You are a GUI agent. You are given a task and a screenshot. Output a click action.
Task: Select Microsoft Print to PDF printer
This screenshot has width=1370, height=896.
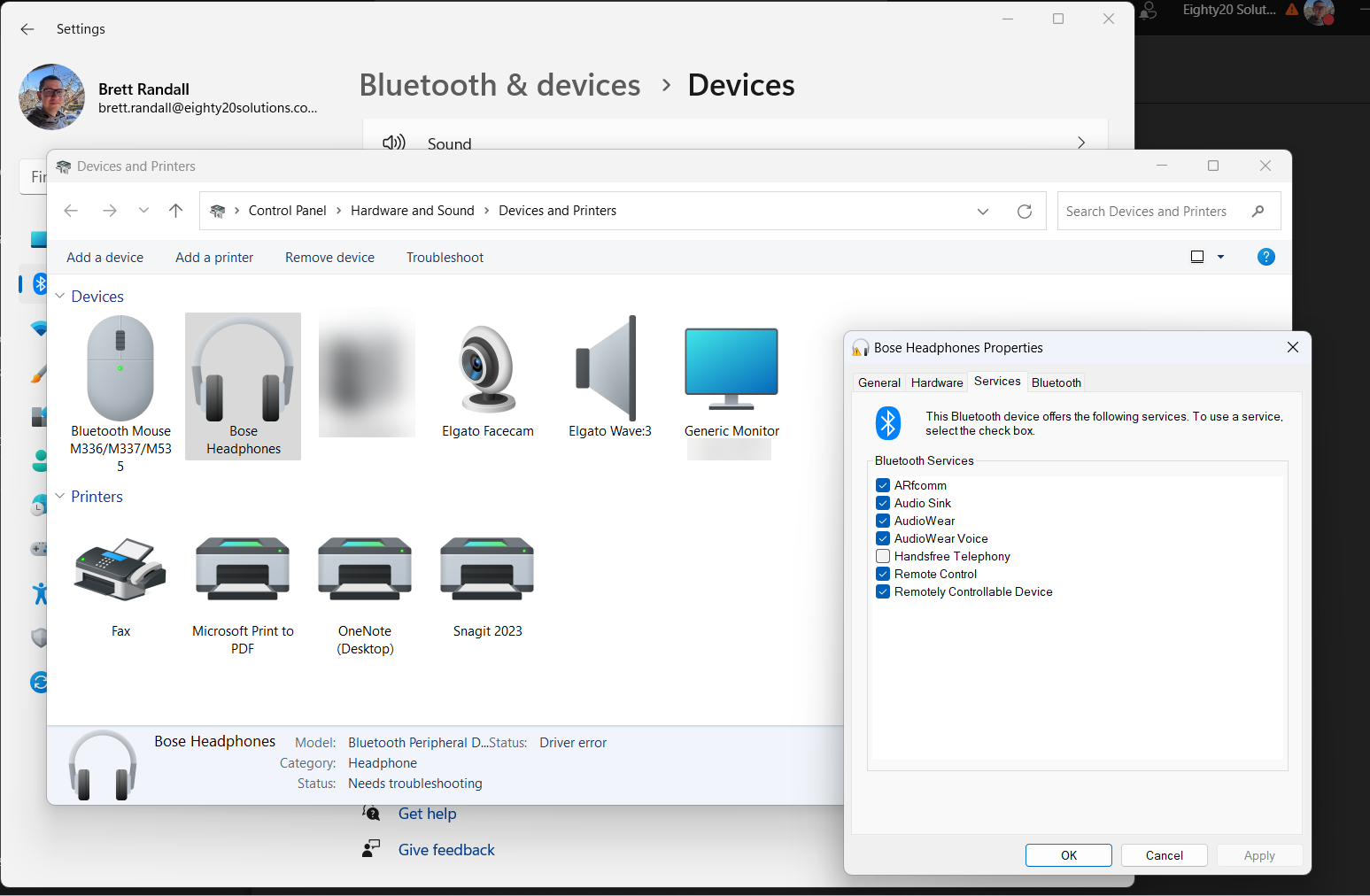243,570
